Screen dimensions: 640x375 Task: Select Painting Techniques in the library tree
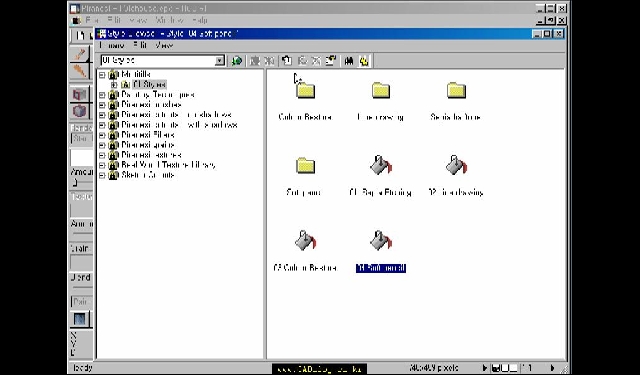(158, 95)
